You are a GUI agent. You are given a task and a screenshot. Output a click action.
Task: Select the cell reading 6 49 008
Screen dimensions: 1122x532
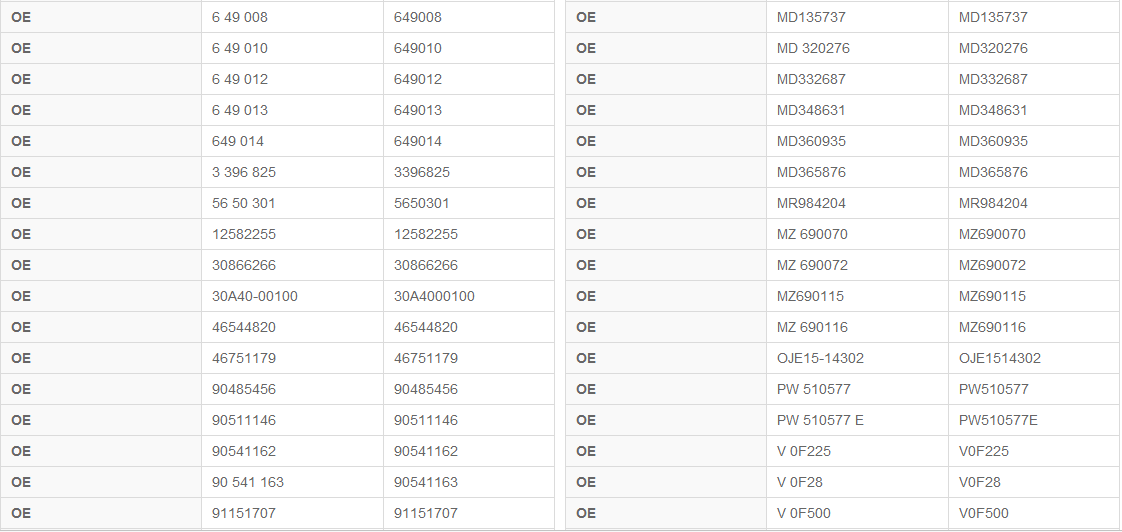pos(292,17)
